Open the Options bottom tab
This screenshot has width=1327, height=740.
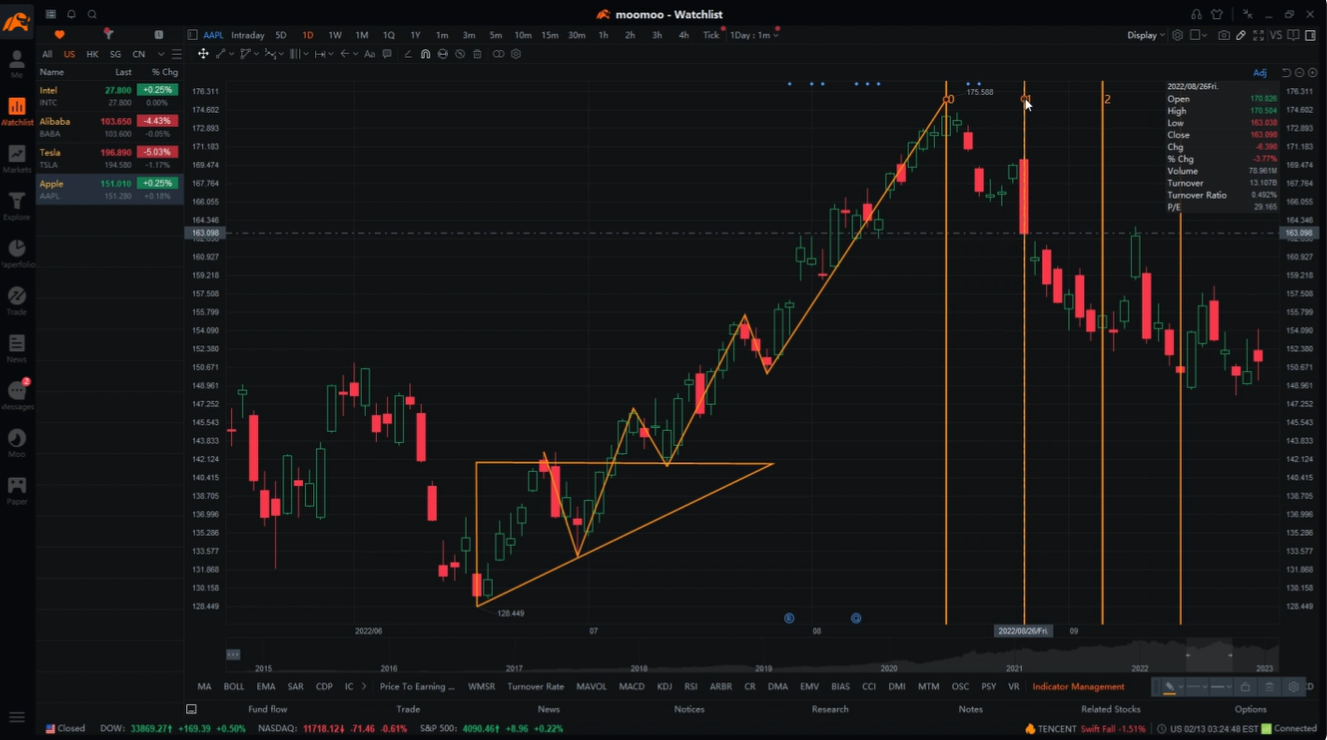click(1250, 709)
